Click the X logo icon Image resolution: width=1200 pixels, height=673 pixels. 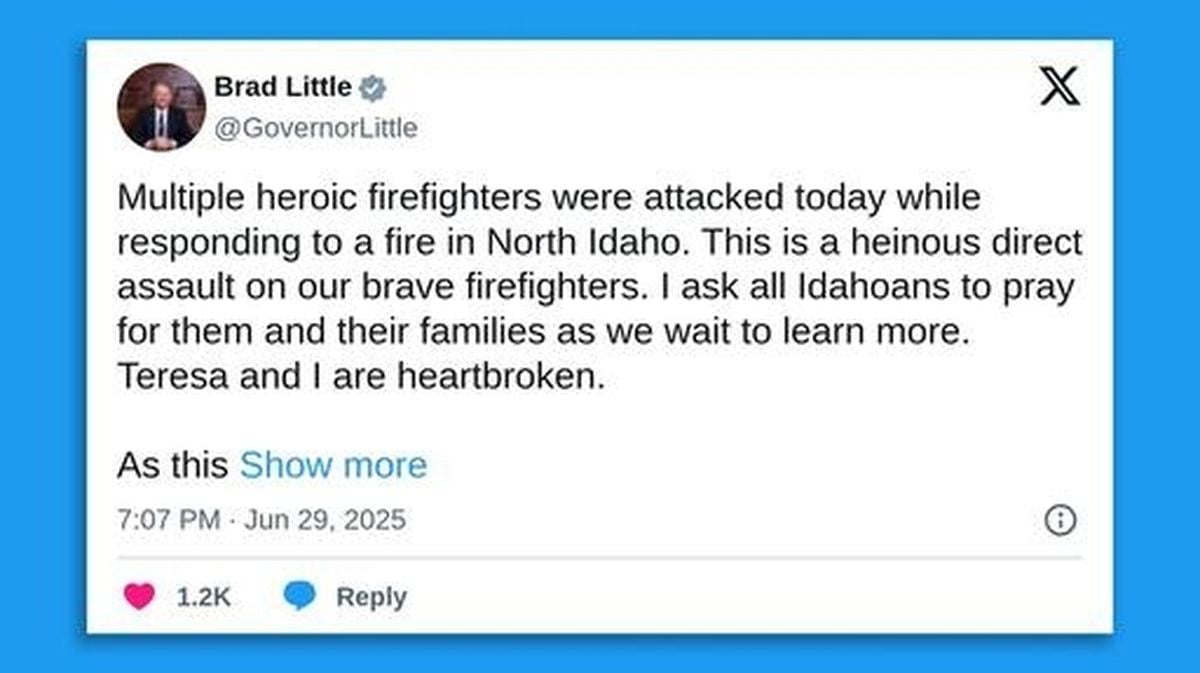[1059, 88]
